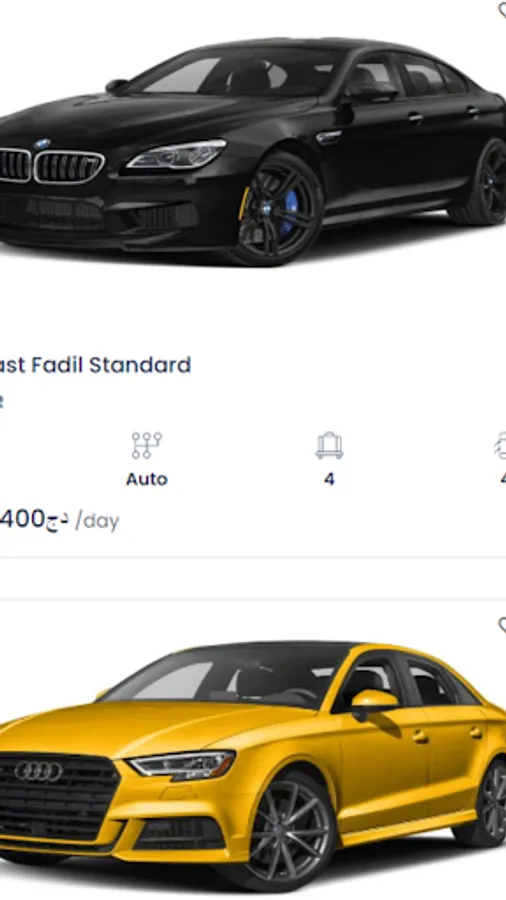Click the luggage capacity icon
506x900 pixels.
(329, 446)
